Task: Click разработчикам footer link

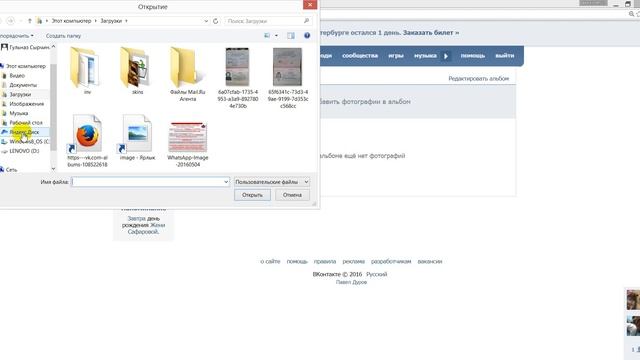Action: click(391, 261)
